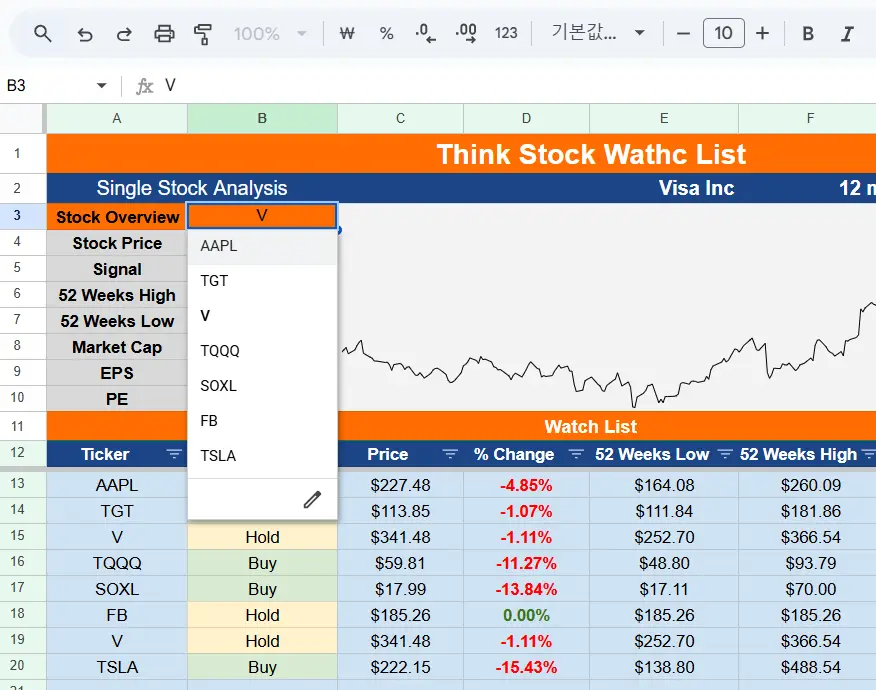This screenshot has width=876, height=690.
Task: Choose TSLA from the dropdown list
Action: click(x=263, y=456)
